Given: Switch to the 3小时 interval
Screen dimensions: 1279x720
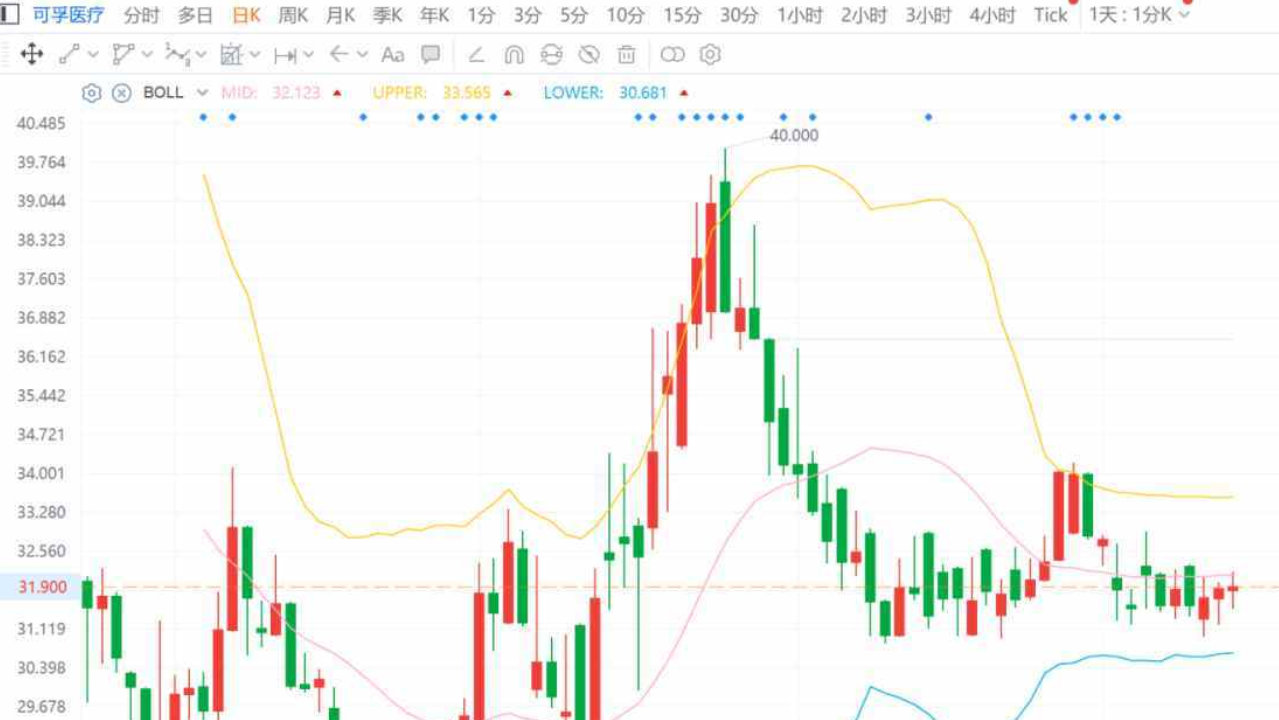Looking at the screenshot, I should 928,15.
